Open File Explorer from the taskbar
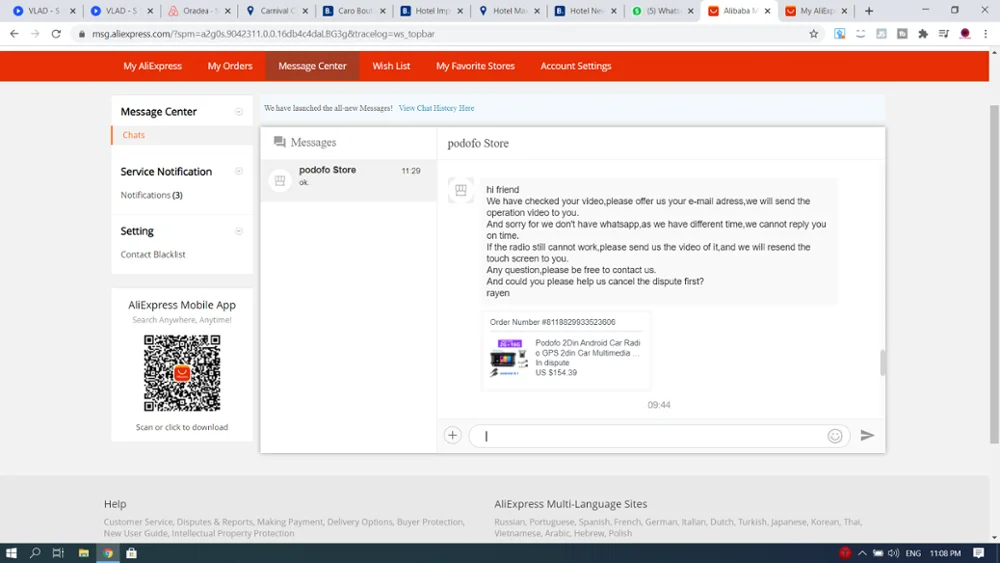1000x563 pixels. (x=84, y=553)
